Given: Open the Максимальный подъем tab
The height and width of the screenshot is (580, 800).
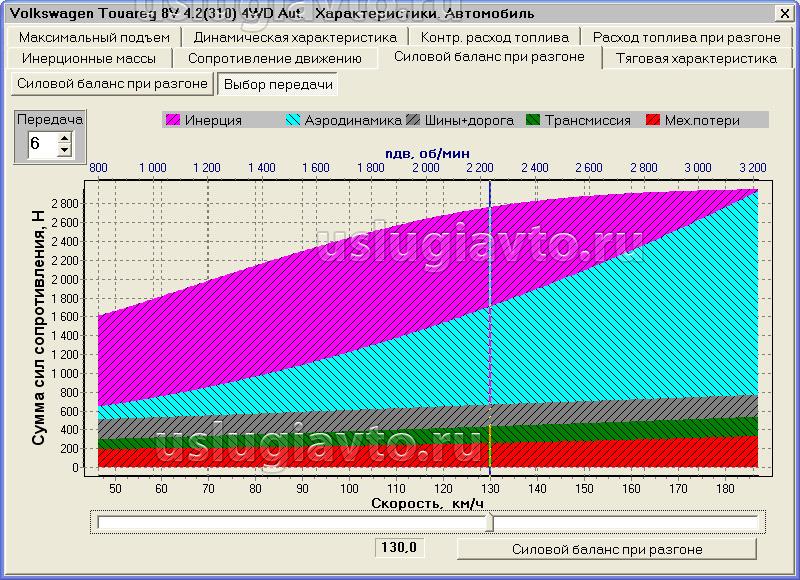Looking at the screenshot, I should coord(94,37).
